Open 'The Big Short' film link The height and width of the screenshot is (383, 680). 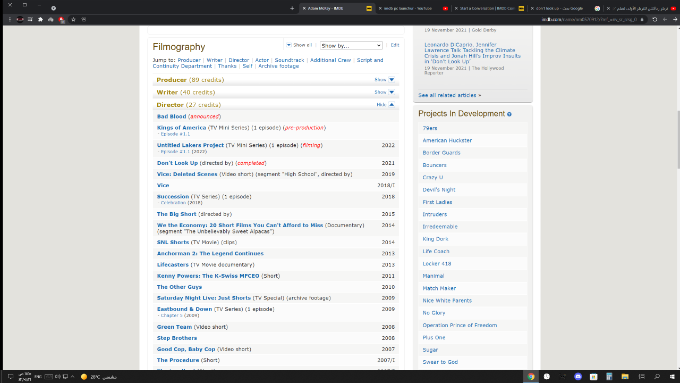pos(177,214)
